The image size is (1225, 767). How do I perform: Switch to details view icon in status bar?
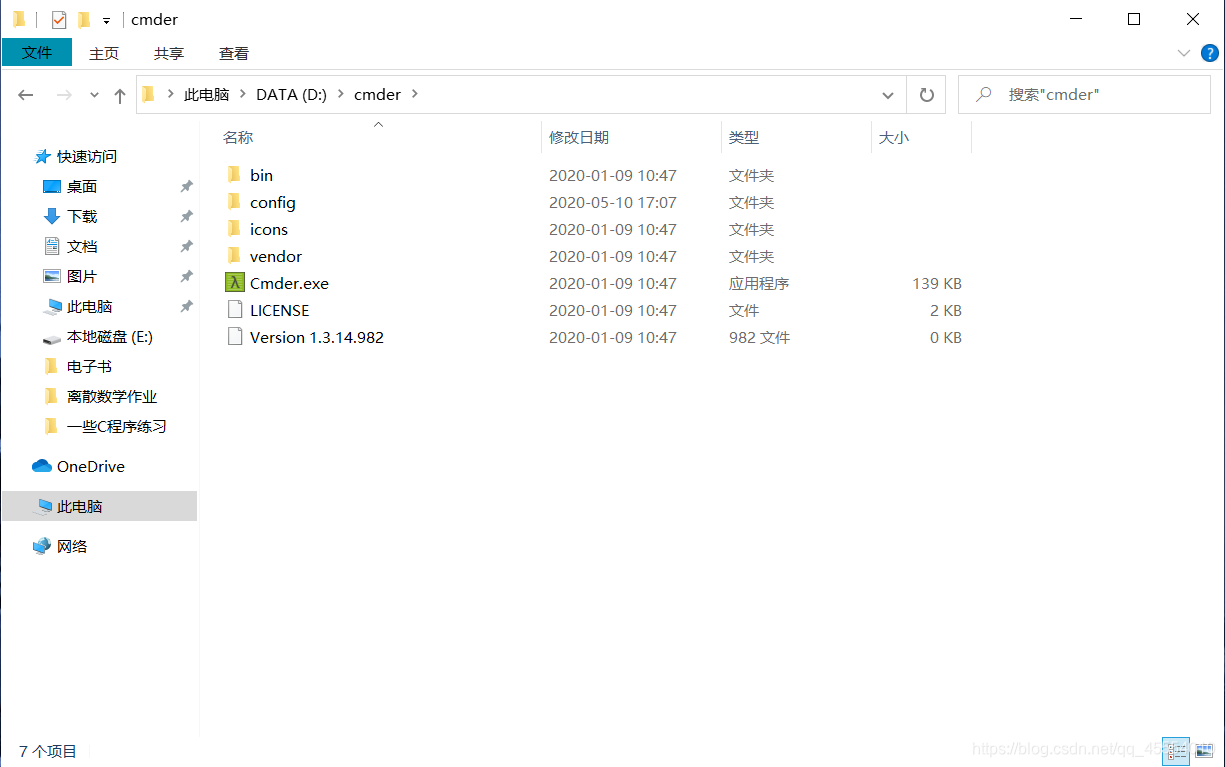[x=1176, y=750]
